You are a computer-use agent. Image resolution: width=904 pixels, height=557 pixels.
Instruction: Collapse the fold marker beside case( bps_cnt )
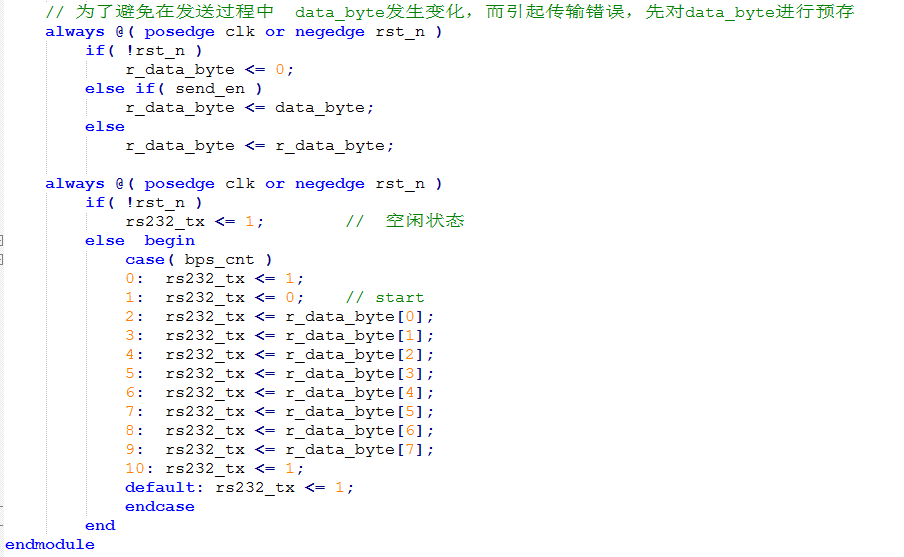click(x=1, y=259)
